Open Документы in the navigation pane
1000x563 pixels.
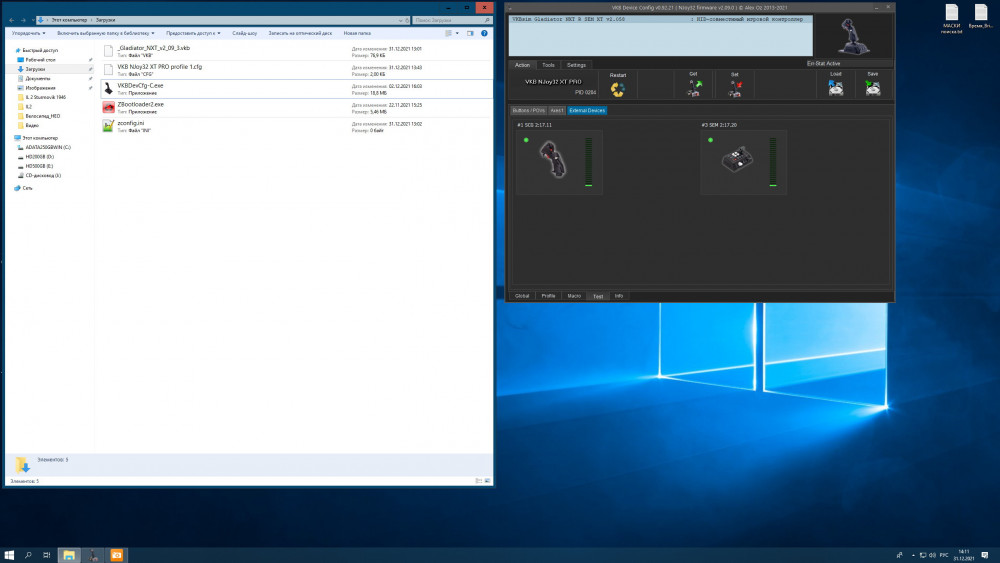(x=38, y=78)
